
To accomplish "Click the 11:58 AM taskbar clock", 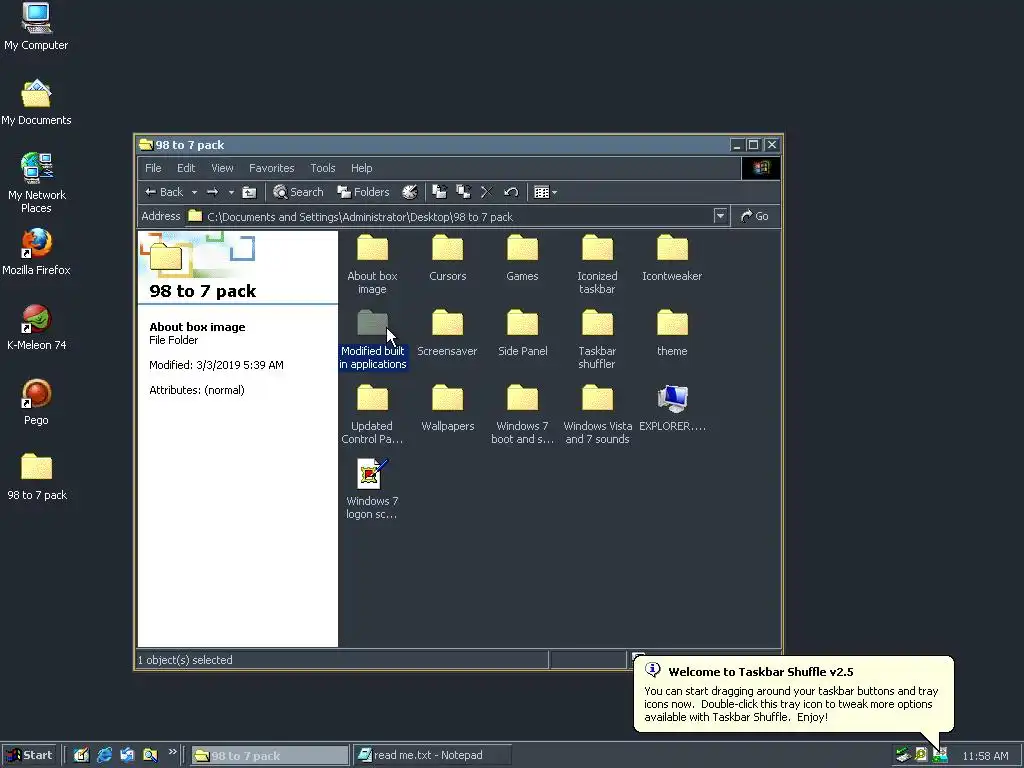I will (985, 756).
